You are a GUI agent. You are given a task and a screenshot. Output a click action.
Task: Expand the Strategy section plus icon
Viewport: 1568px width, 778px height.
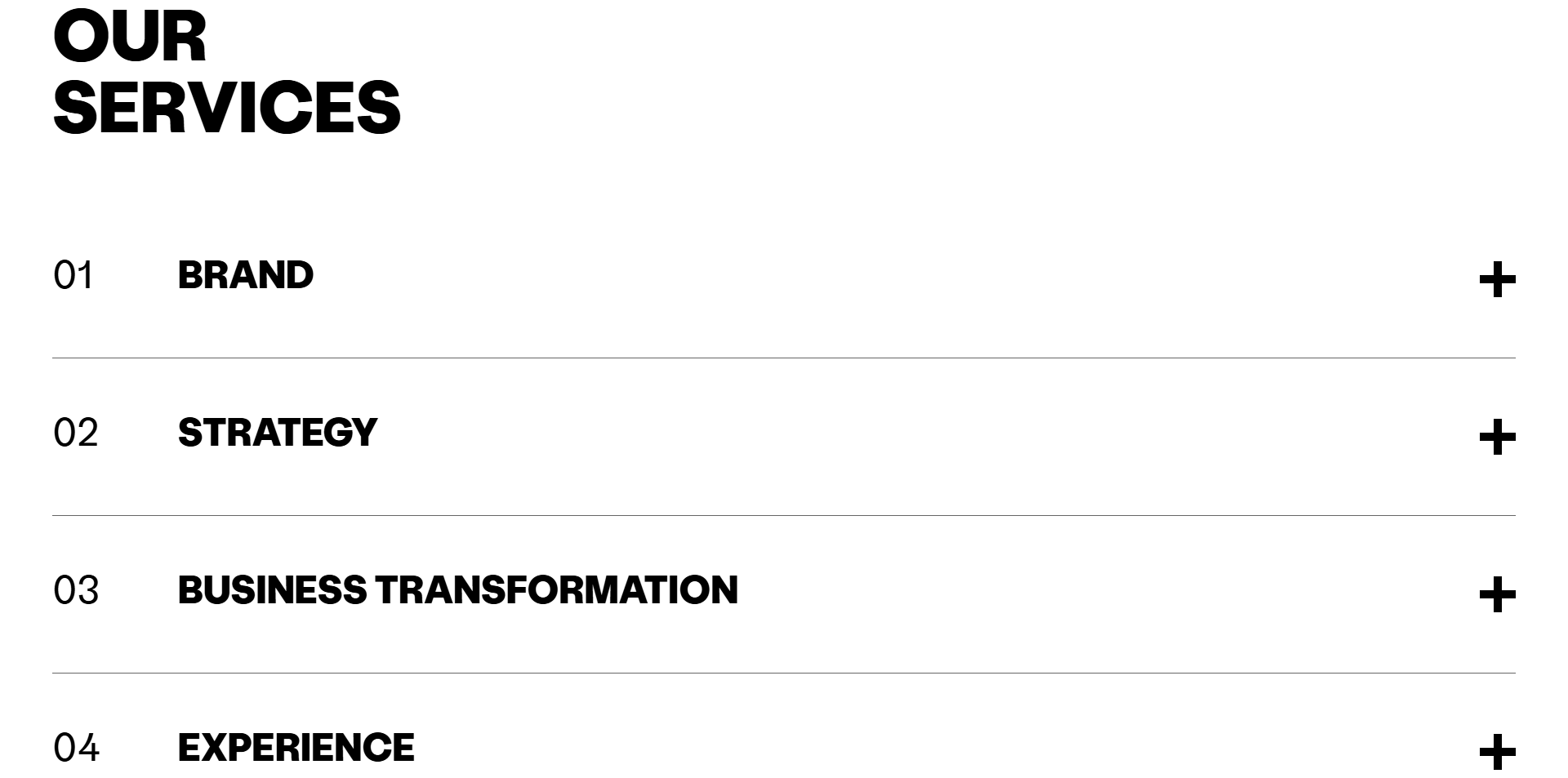pyautogui.click(x=1497, y=438)
